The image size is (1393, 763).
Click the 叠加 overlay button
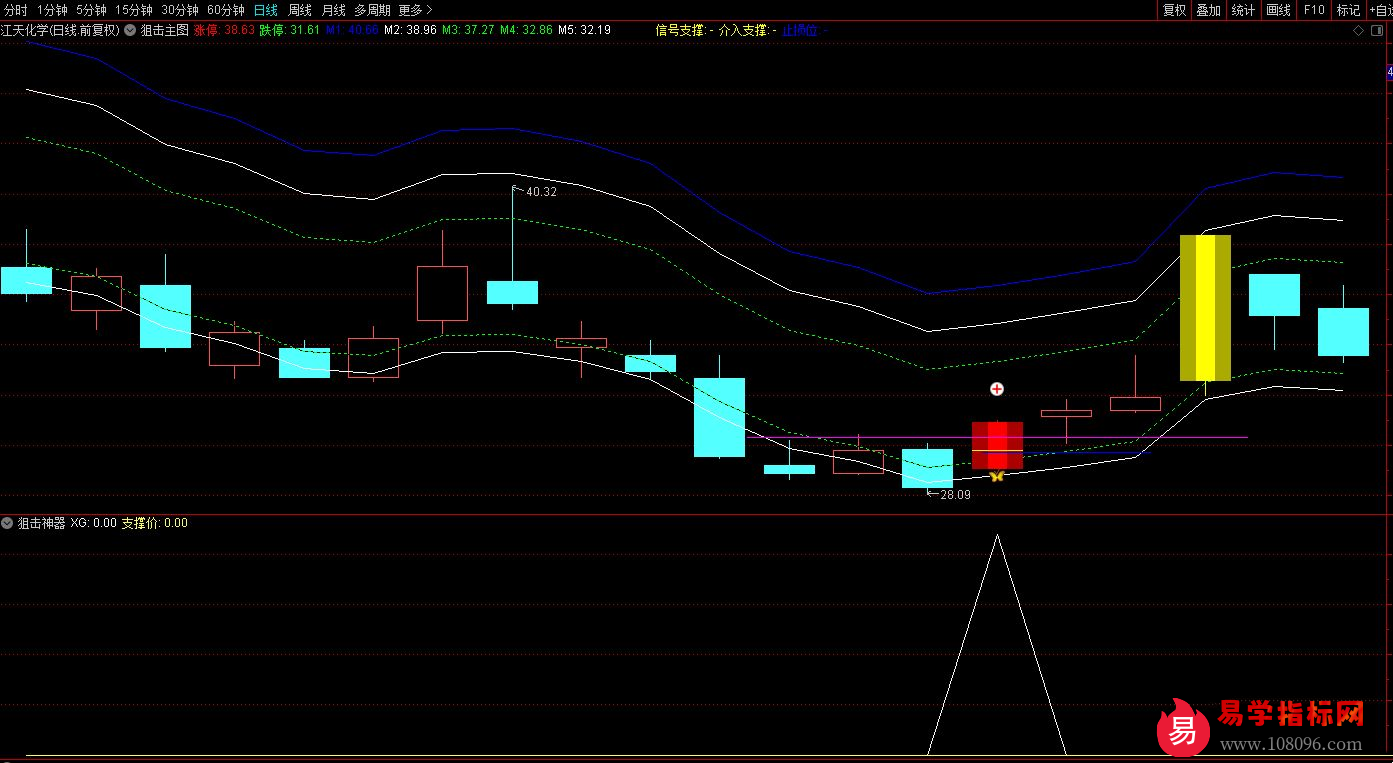click(1208, 10)
